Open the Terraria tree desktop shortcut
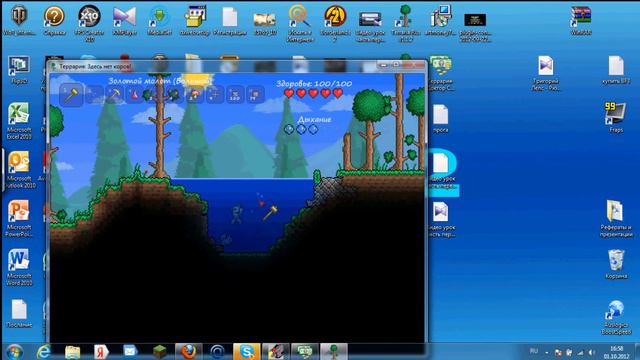Image resolution: width=640 pixels, height=360 pixels. [405, 22]
